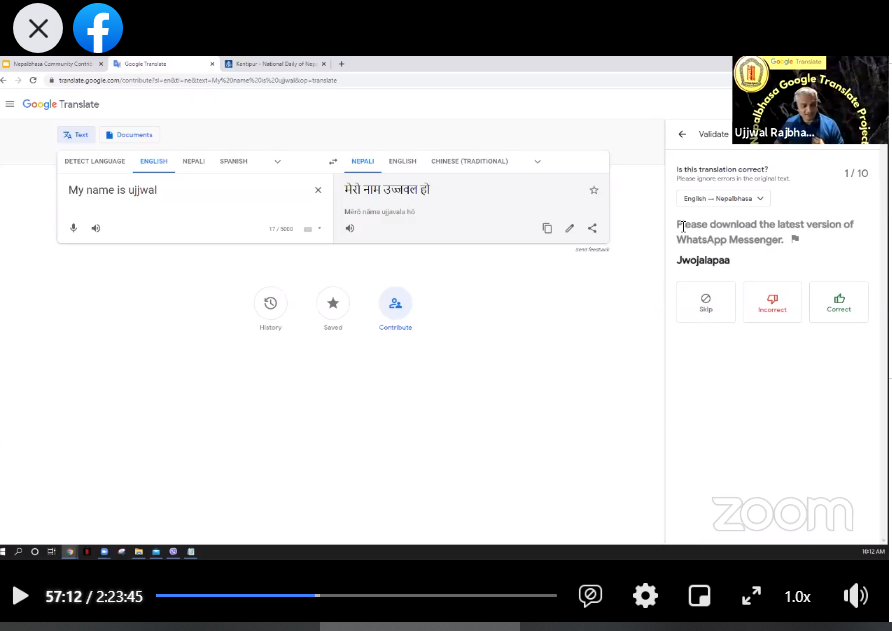The image size is (892, 631).
Task: Enable picture-in-picture mini player
Action: tap(699, 596)
